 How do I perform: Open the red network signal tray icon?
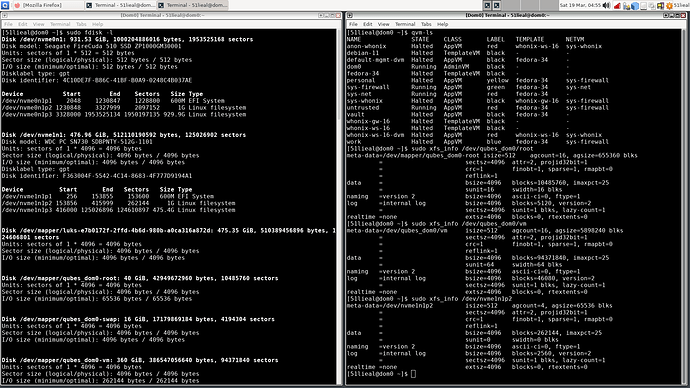point(617,6)
